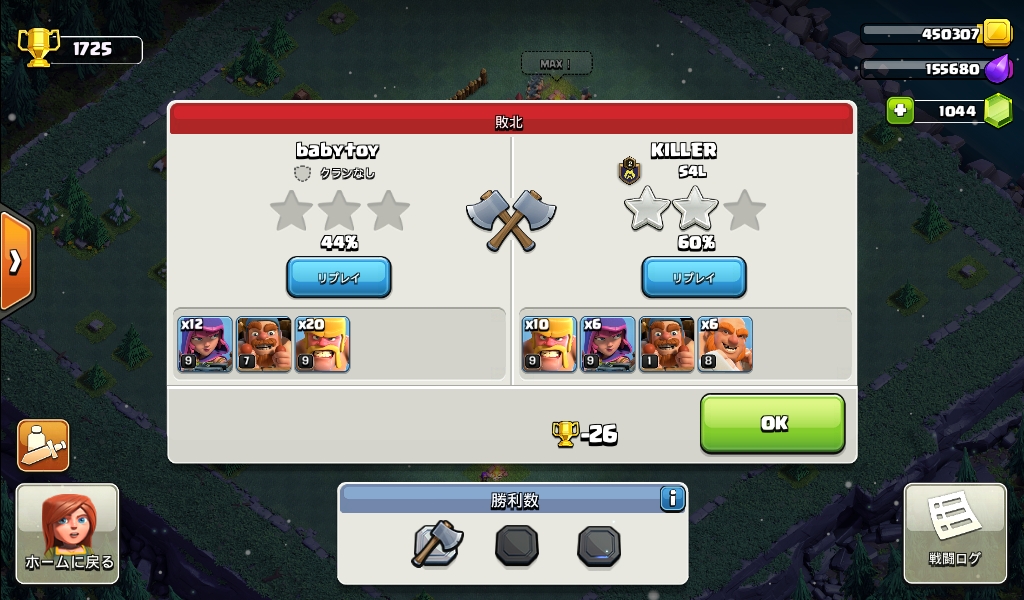Select babytoy's Battle Machine level 7
1024x600 pixels.
[264, 345]
